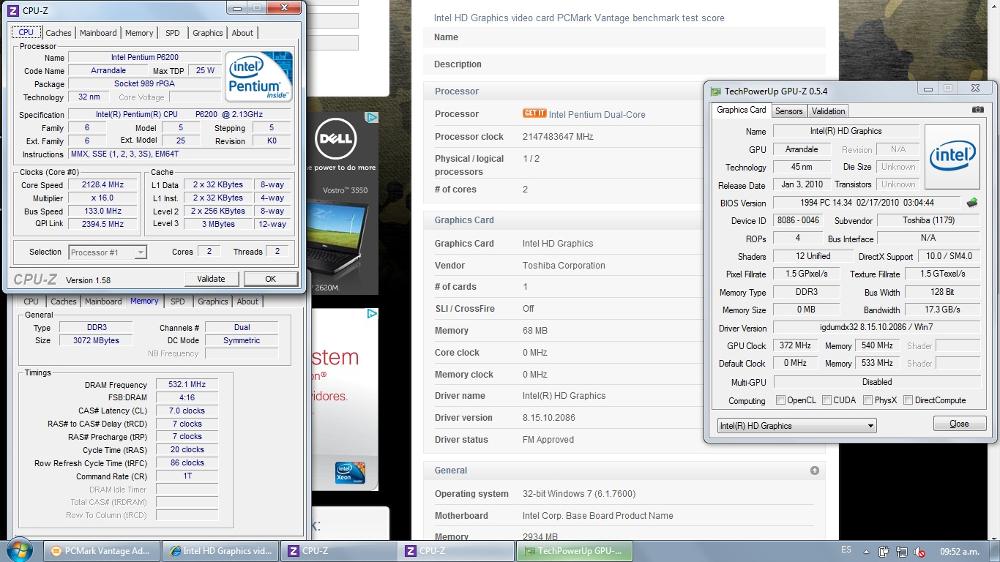The height and width of the screenshot is (562, 1000).
Task: Select the Graphics Card tab in GPU-Z
Action: tap(741, 110)
